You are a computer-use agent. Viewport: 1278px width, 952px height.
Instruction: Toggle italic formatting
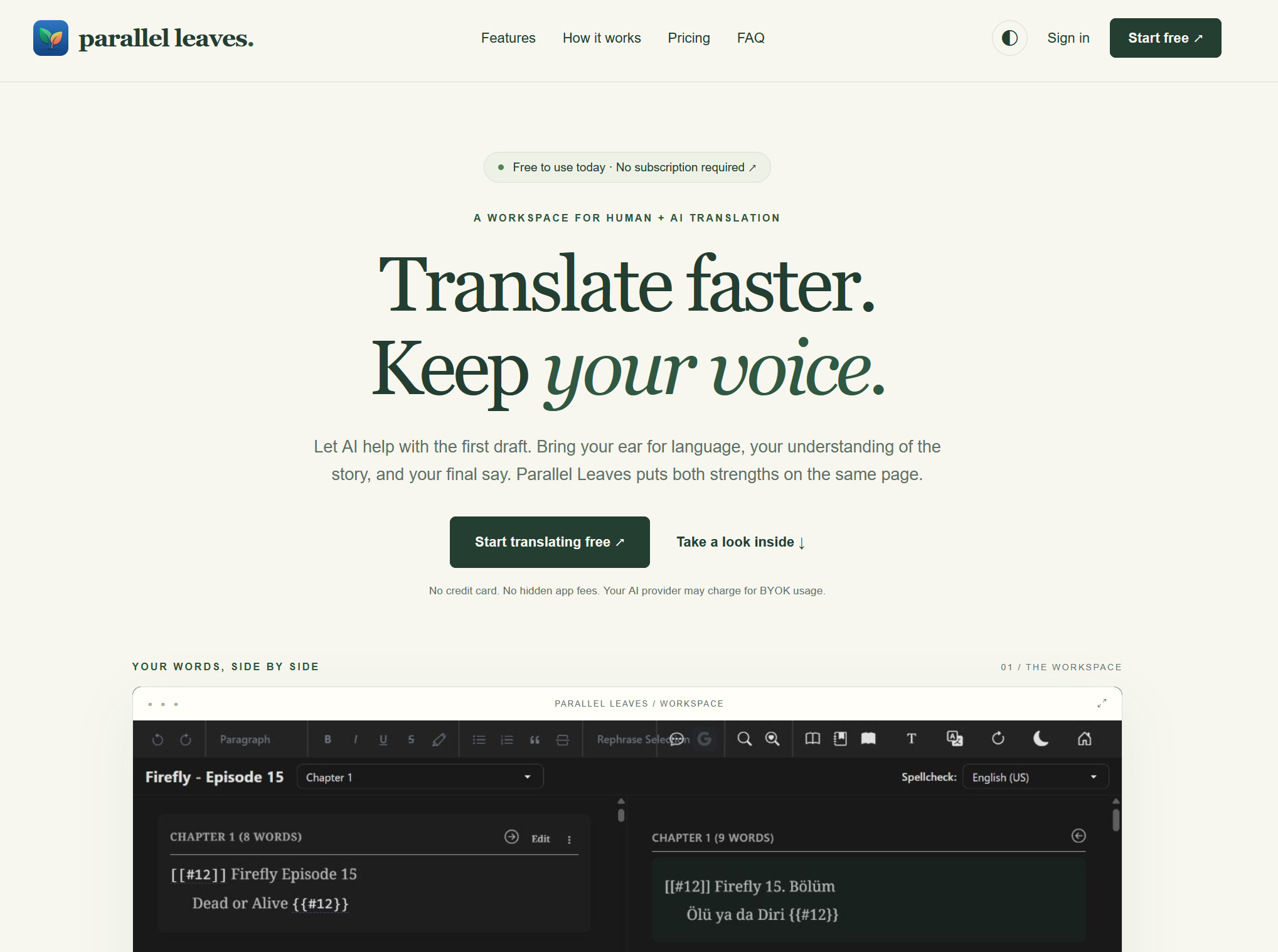tap(356, 739)
